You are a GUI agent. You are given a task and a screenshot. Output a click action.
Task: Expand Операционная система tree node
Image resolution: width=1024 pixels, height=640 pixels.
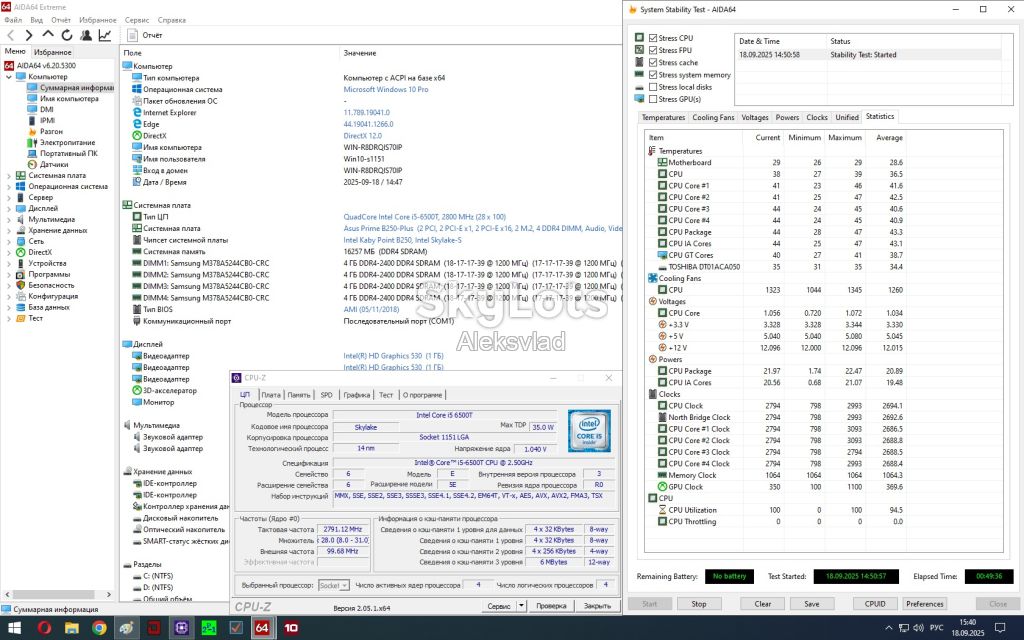8,187
